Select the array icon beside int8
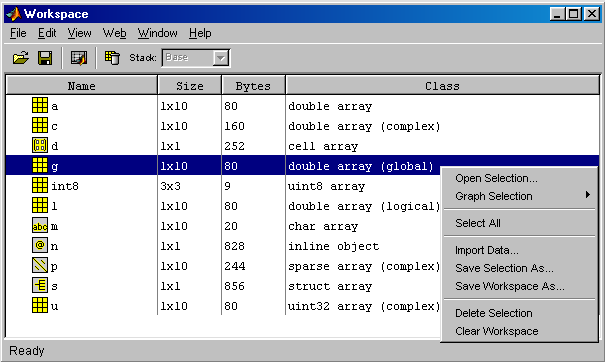The width and height of the screenshot is (605, 362). (x=40, y=185)
